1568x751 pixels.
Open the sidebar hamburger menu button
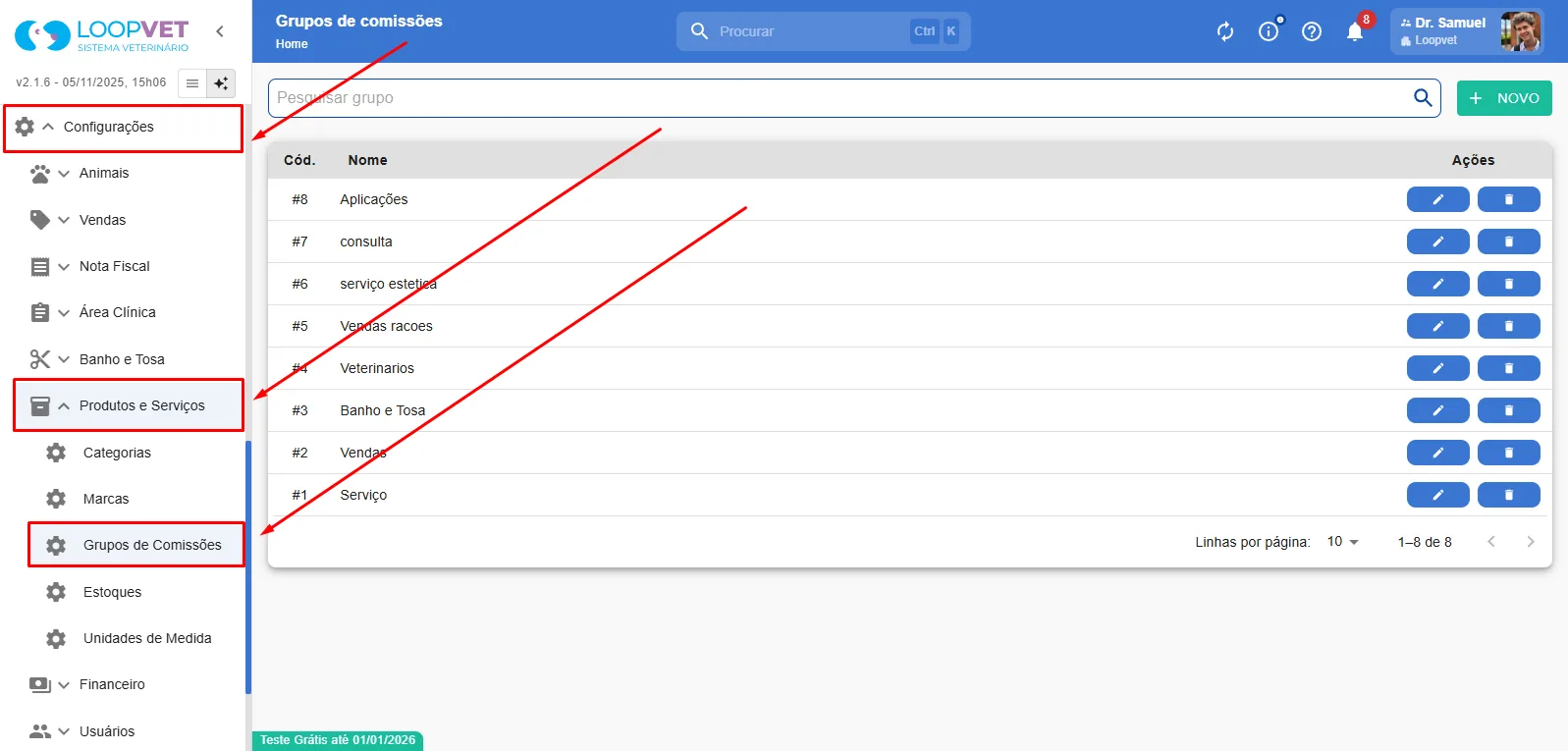pos(192,83)
